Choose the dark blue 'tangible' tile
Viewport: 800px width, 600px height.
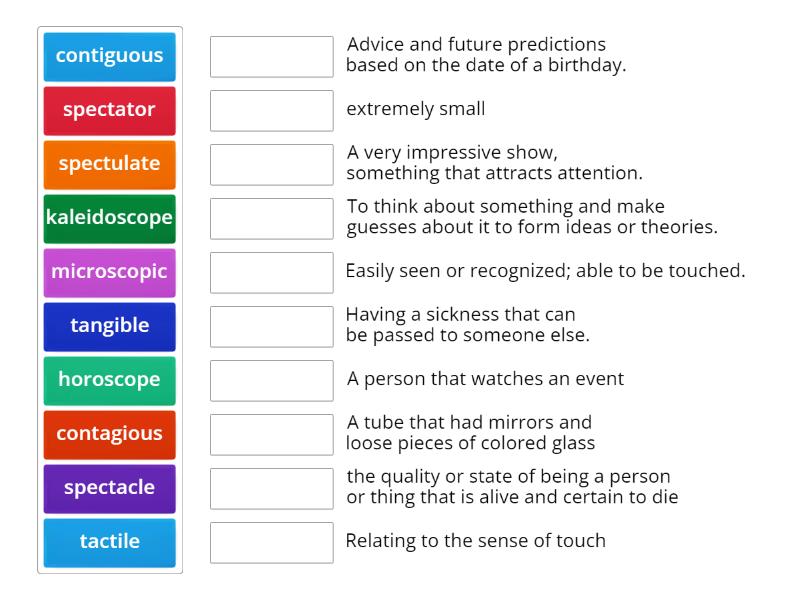(110, 326)
